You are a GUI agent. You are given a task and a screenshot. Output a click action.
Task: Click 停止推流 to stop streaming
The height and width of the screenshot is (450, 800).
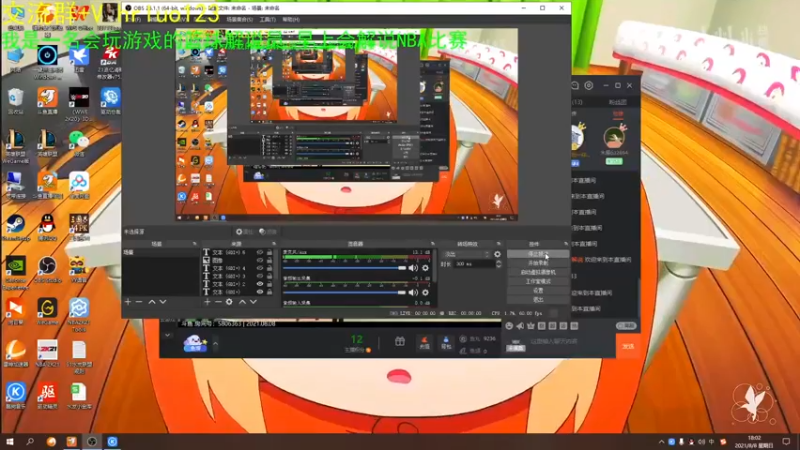[538, 254]
